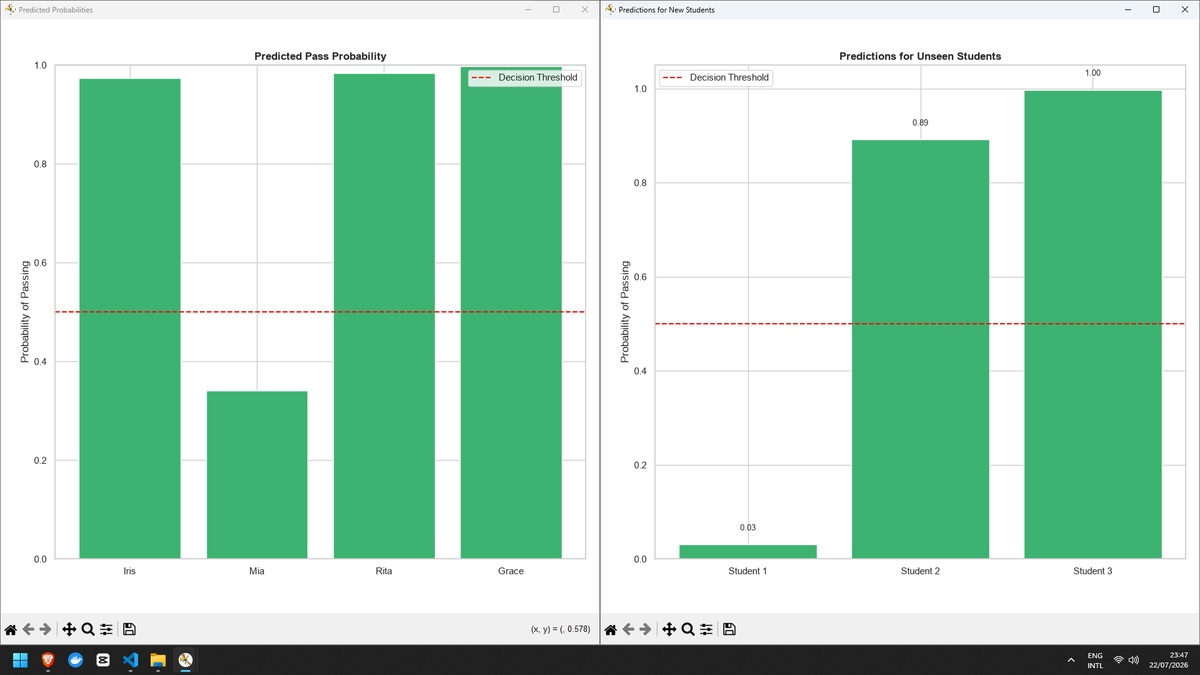Activate Zoom magnifier in Predictions for New Students window

pos(688,629)
